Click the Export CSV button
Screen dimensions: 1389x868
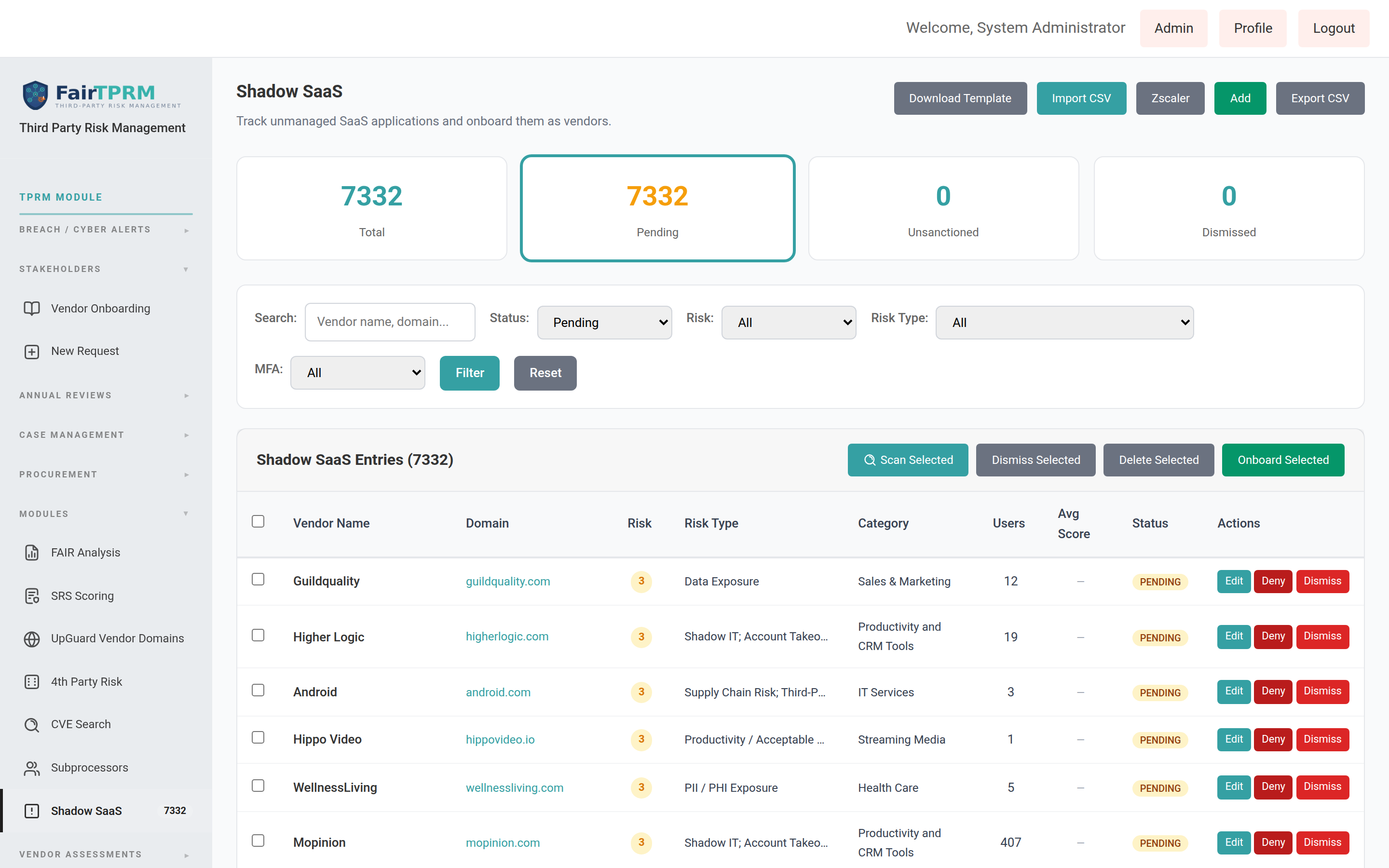click(1320, 98)
